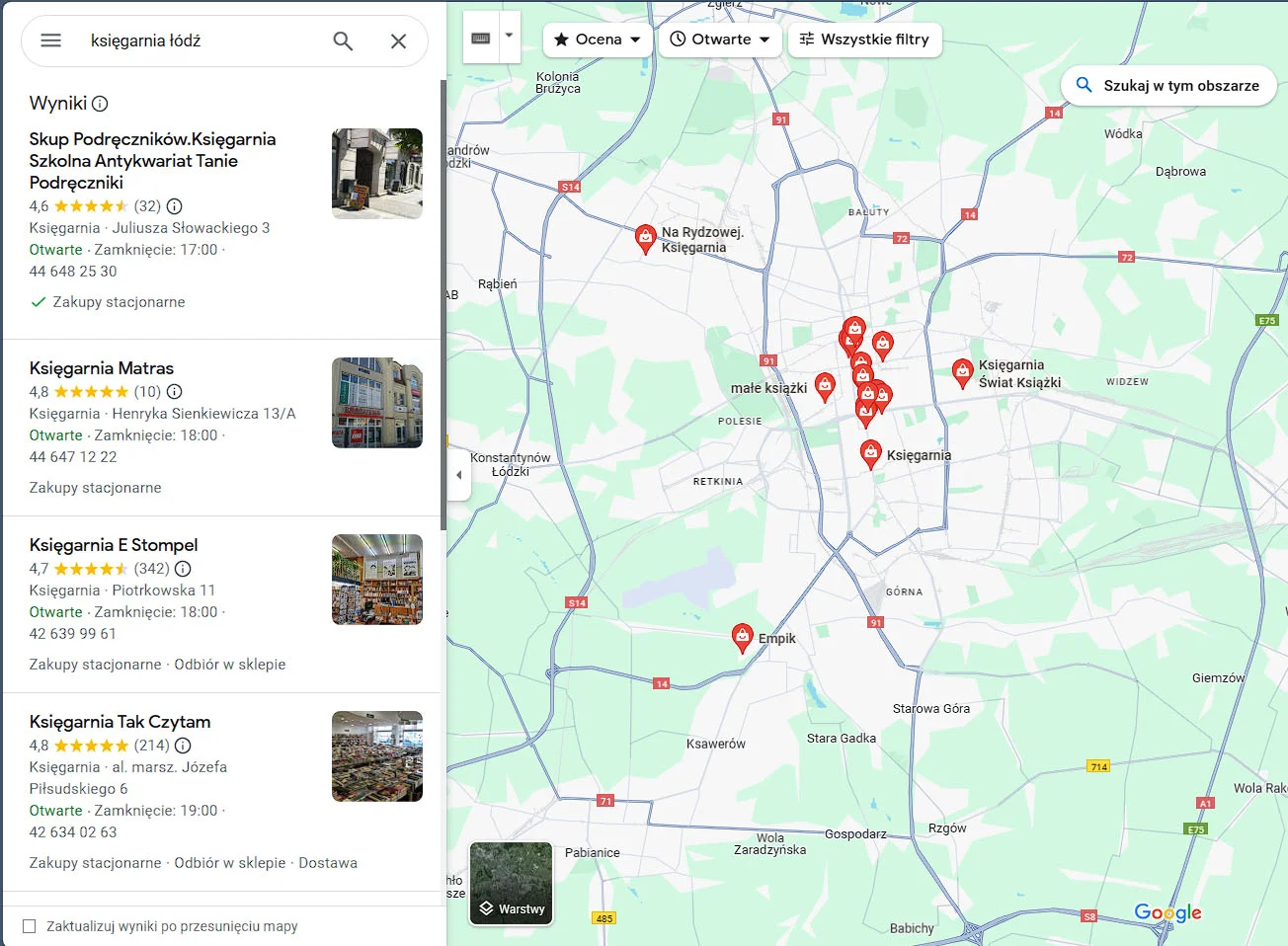The image size is (1288, 946).
Task: Open Księgarnia Matras result
Action: 102,368
